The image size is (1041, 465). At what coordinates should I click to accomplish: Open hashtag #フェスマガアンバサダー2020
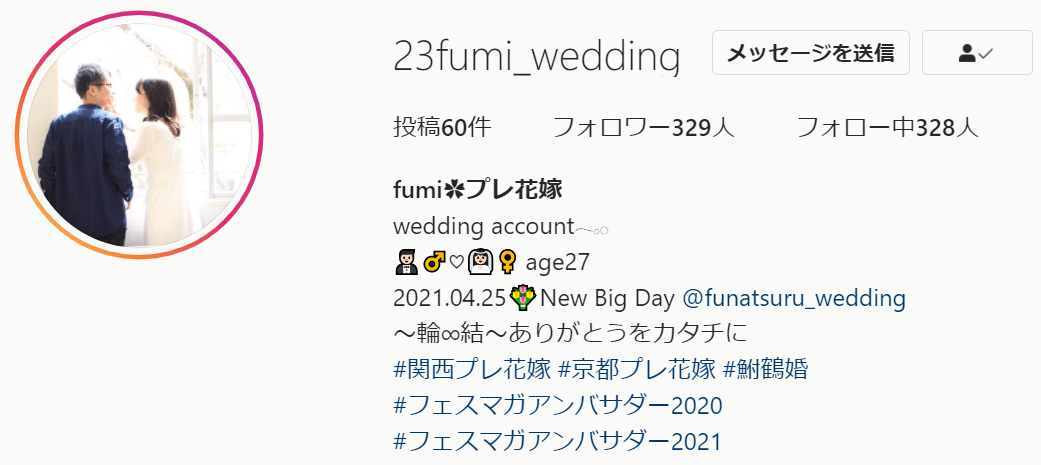(558, 405)
